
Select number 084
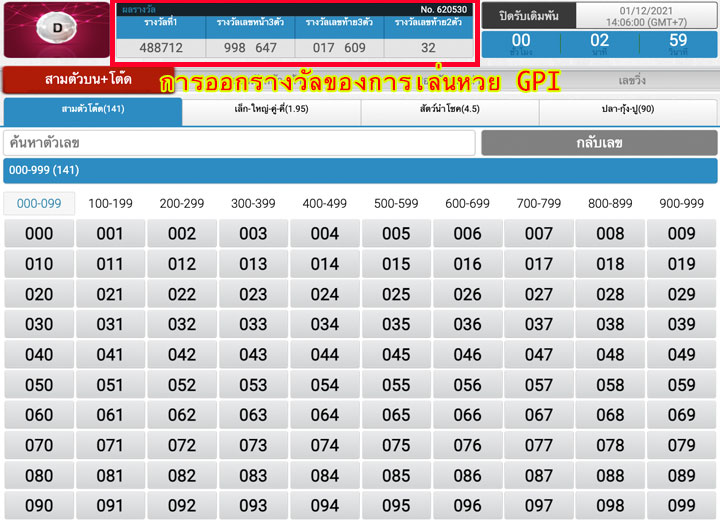tap(325, 476)
